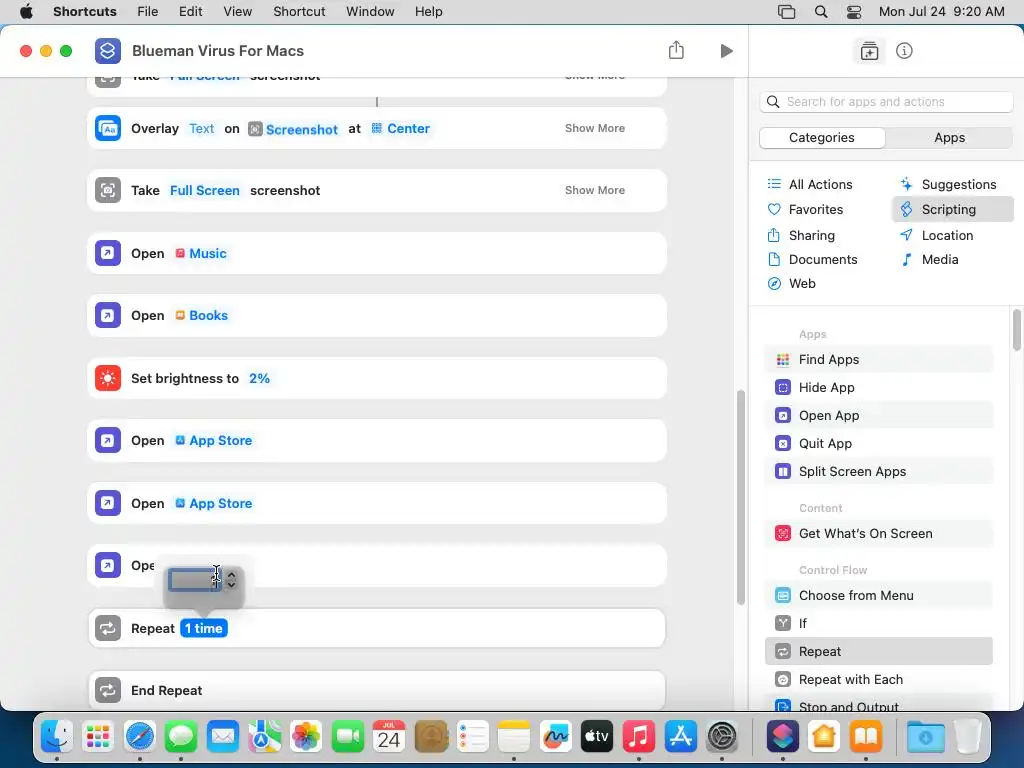Open Music from the Dock
Screen dimensions: 1024x768
click(x=638, y=737)
